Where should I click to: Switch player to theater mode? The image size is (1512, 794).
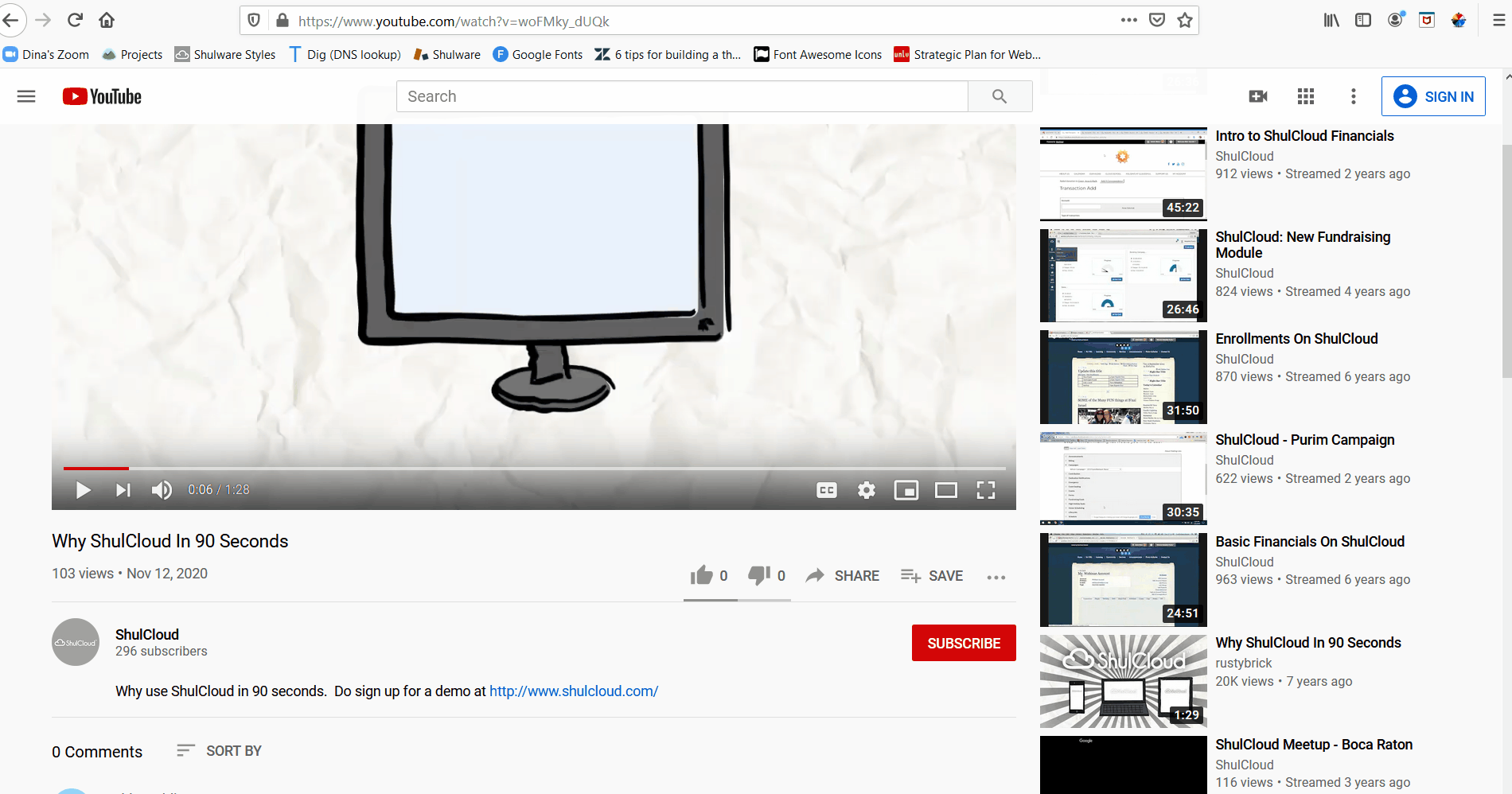point(946,490)
